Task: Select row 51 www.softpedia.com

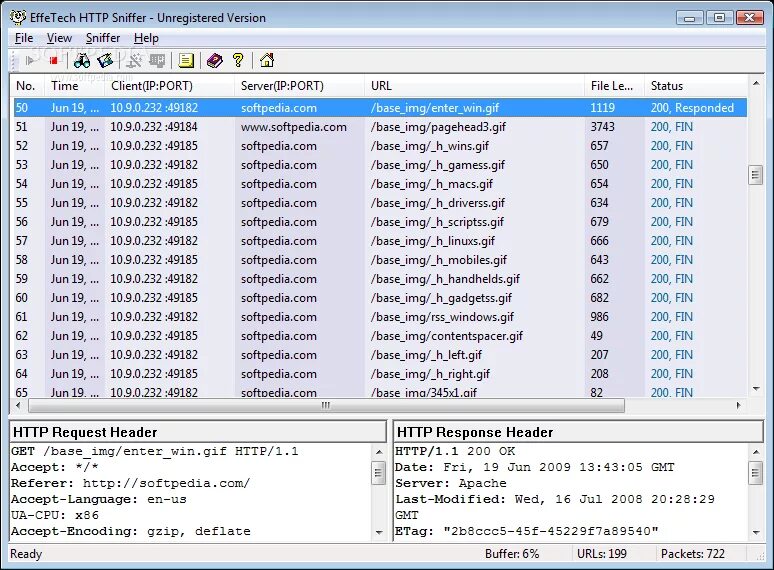Action: point(380,127)
